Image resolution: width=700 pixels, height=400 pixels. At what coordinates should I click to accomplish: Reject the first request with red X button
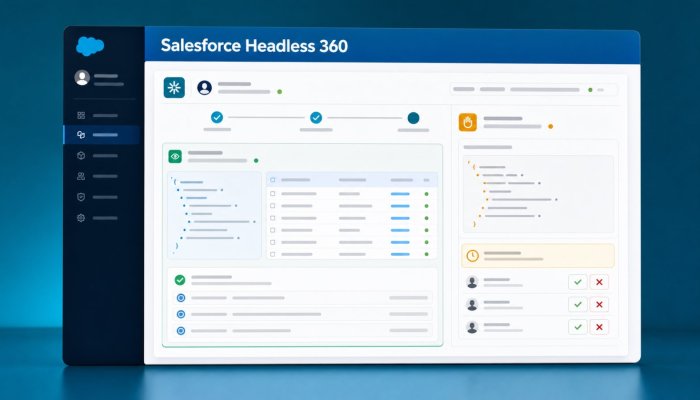(599, 282)
